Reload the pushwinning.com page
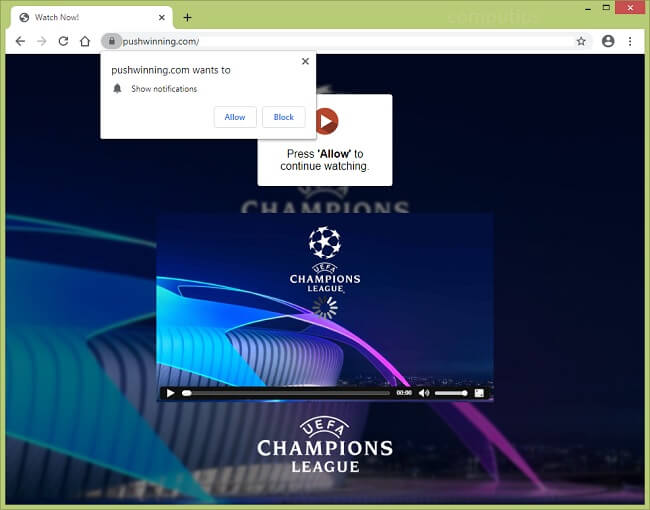Screen dimensions: 650x510 (63, 41)
